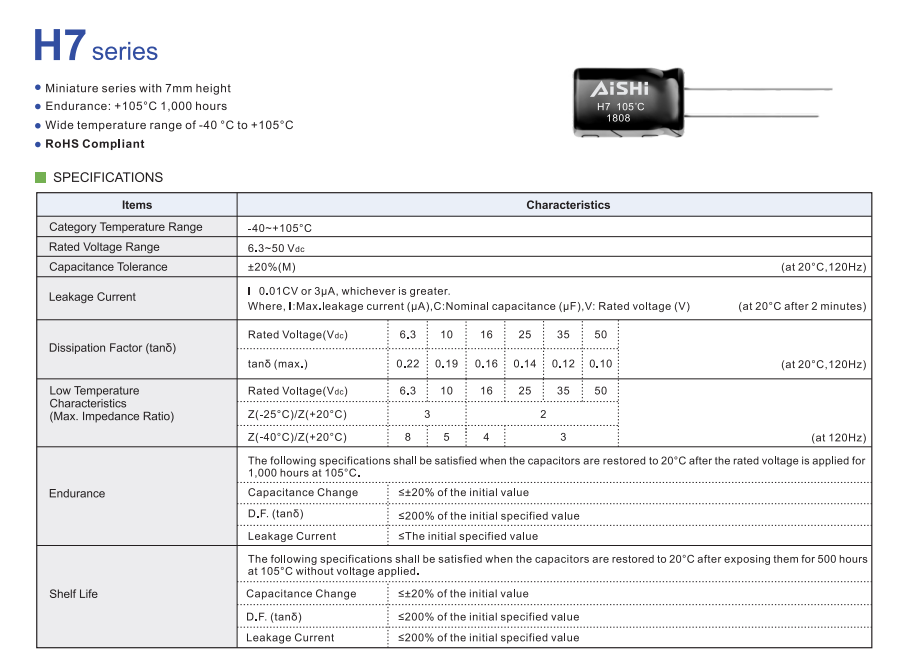Screen dimensions: 908x663
Task: Click the AiSHi logo on the capacitor
Action: [x=619, y=88]
